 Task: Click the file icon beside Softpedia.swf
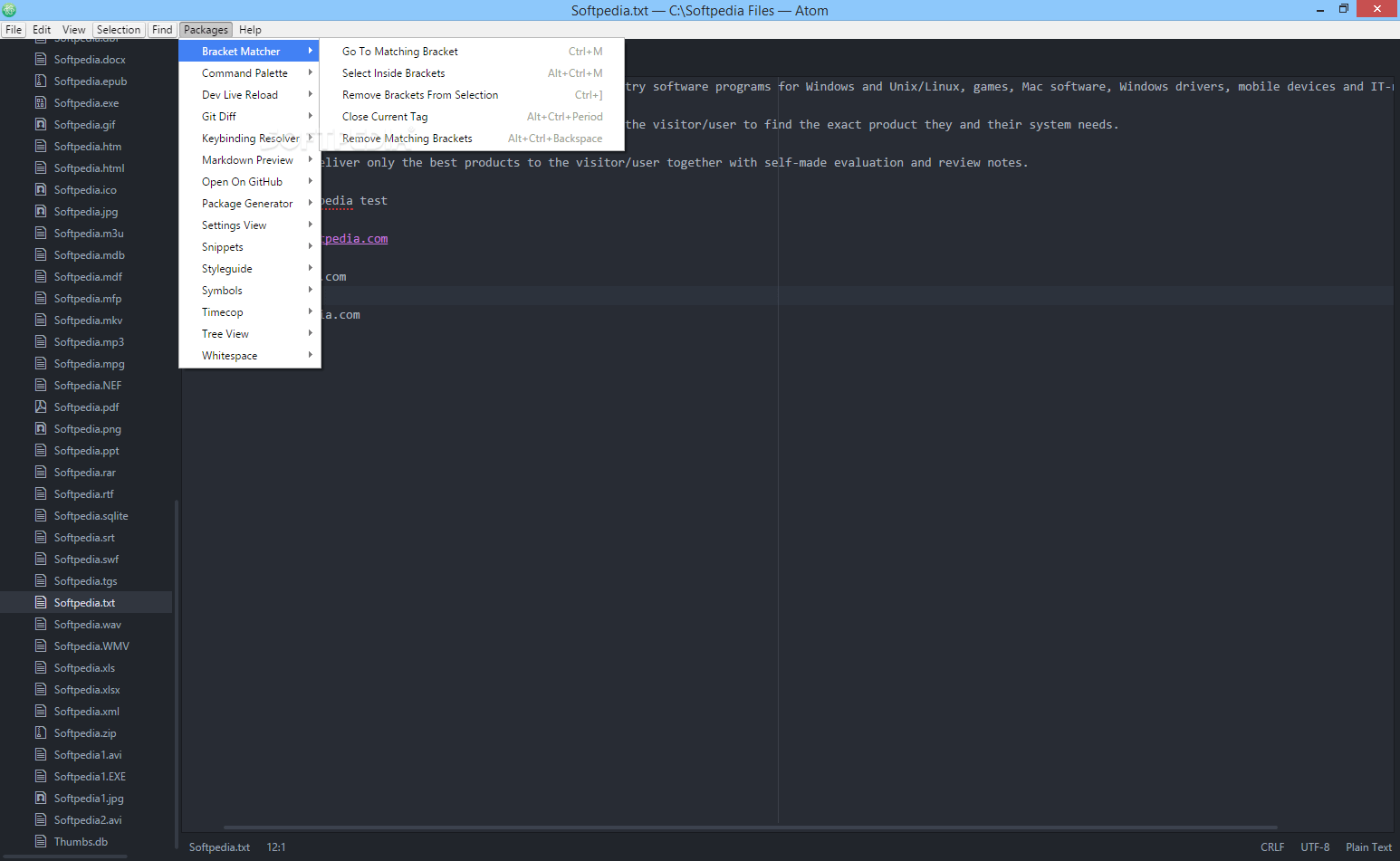pyautogui.click(x=41, y=559)
